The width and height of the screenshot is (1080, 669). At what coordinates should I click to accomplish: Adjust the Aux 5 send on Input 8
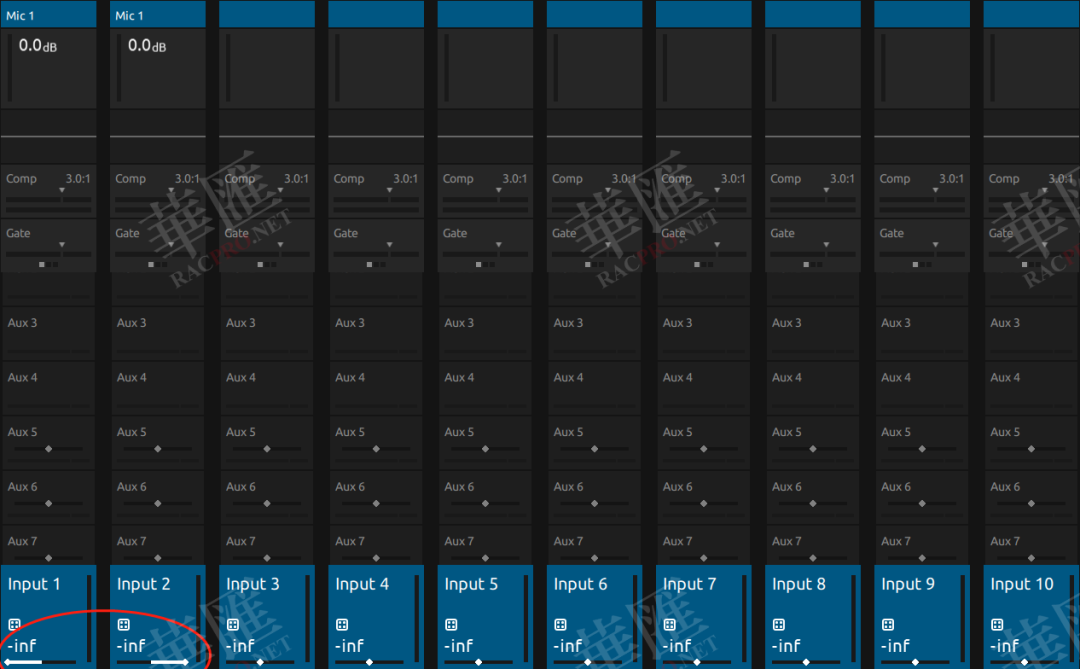click(x=813, y=449)
